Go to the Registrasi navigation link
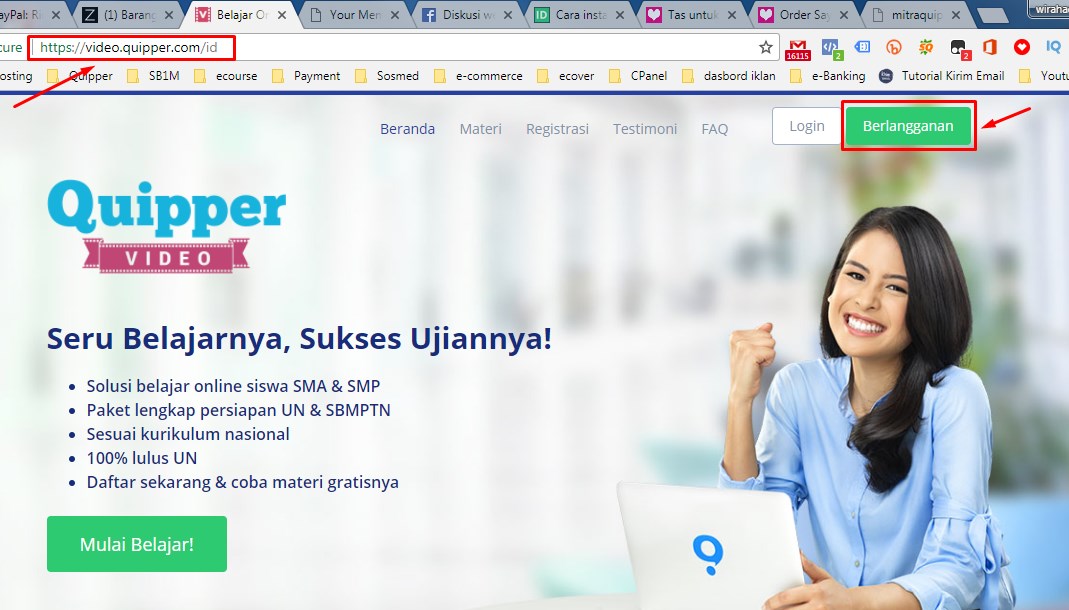The width and height of the screenshot is (1069, 610). coord(557,129)
